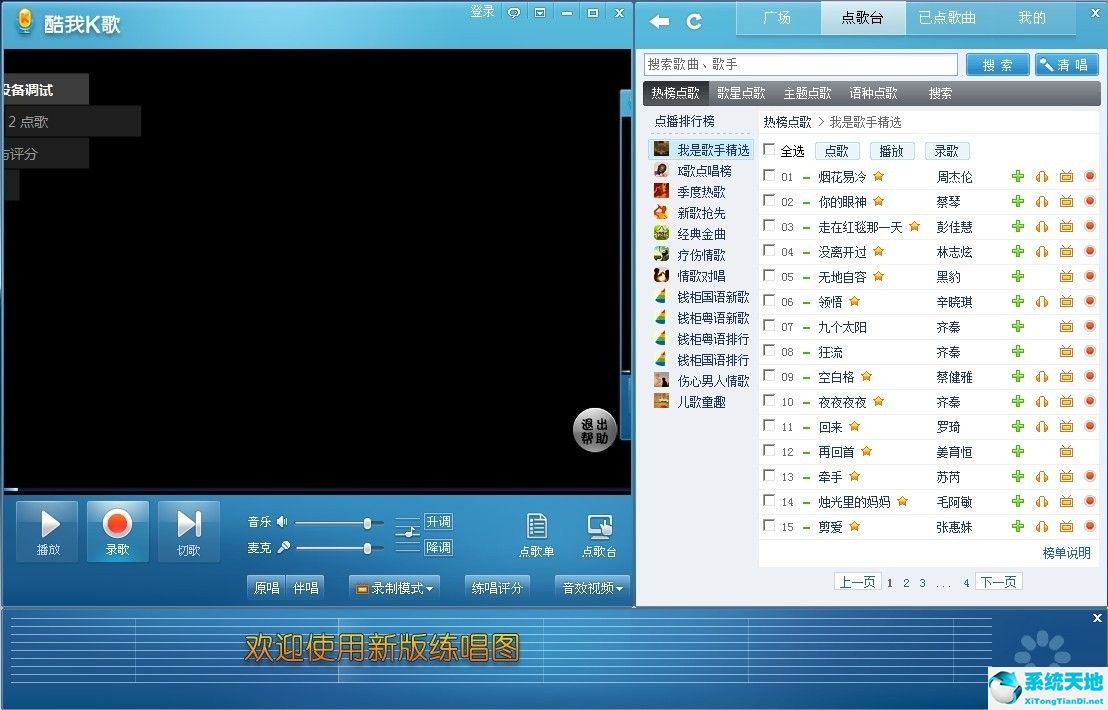Add 无地自容 with its green plus icon
1108x710 pixels.
tap(1018, 276)
